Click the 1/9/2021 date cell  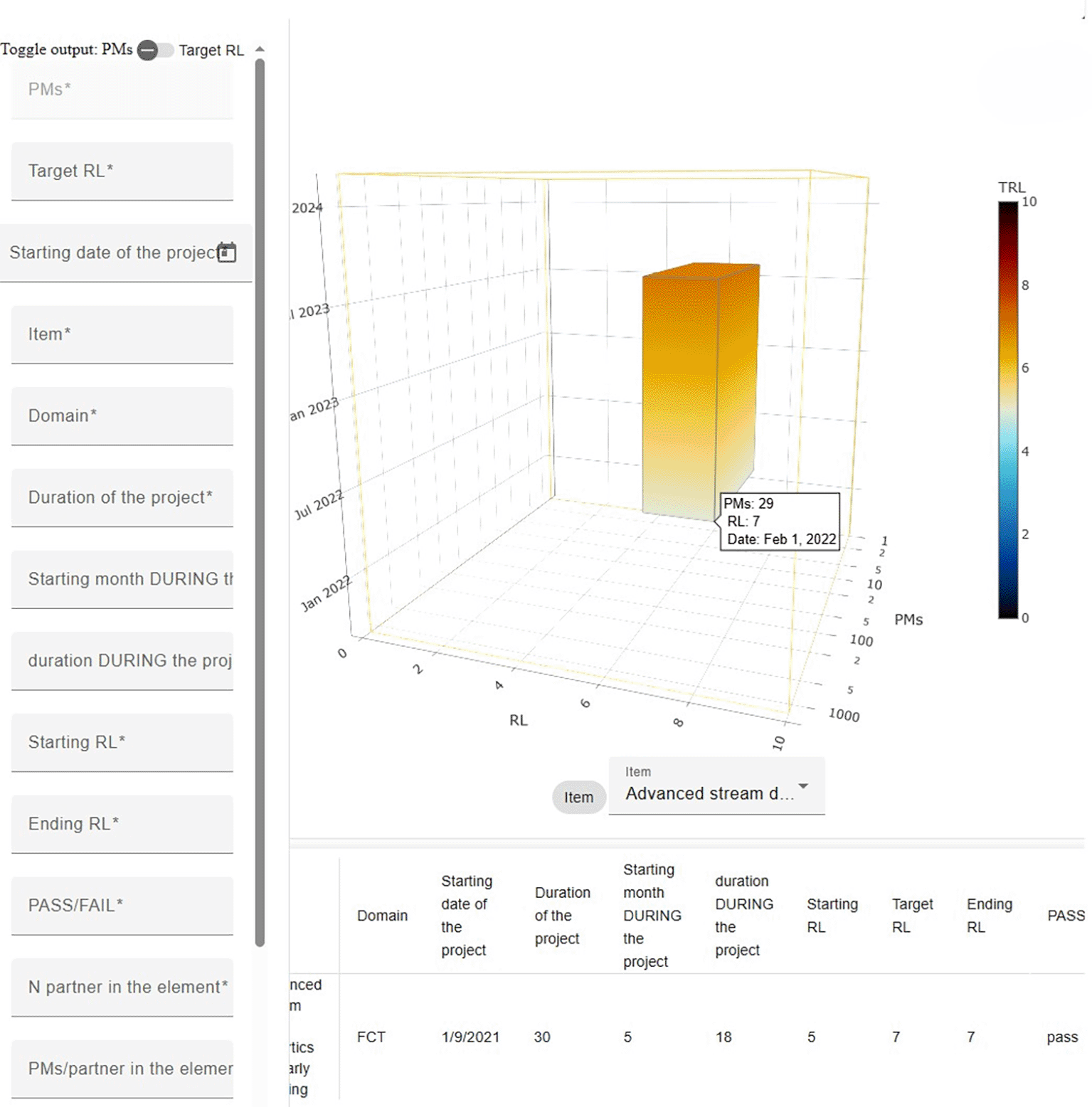(470, 1037)
